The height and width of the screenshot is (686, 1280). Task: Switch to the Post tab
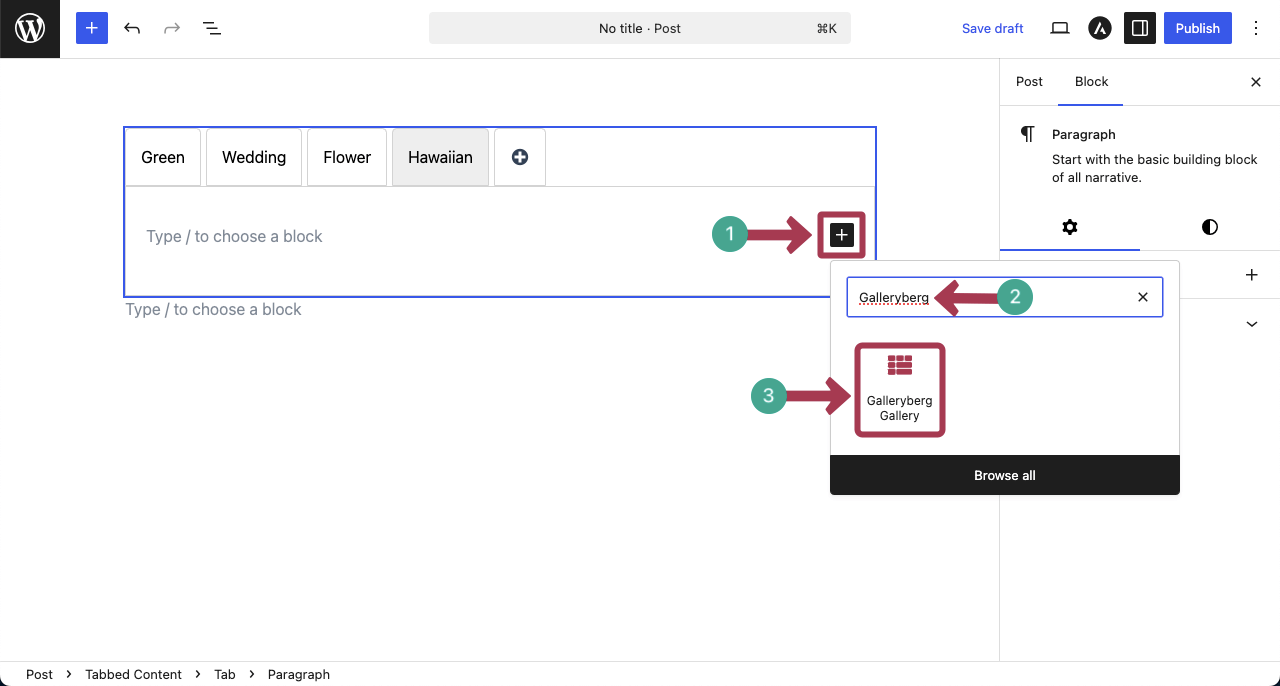click(x=1029, y=82)
